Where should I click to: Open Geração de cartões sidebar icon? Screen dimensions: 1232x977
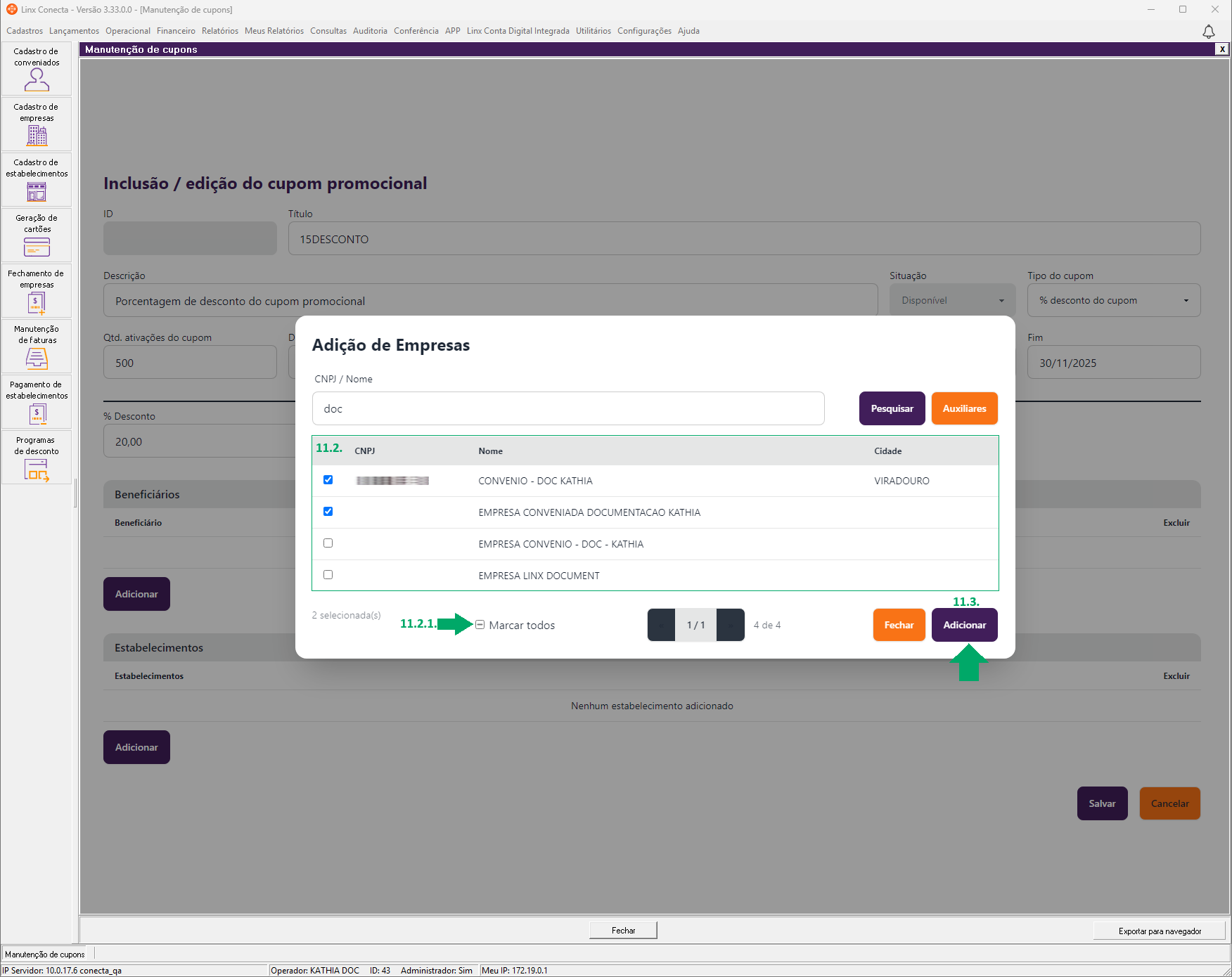click(37, 235)
